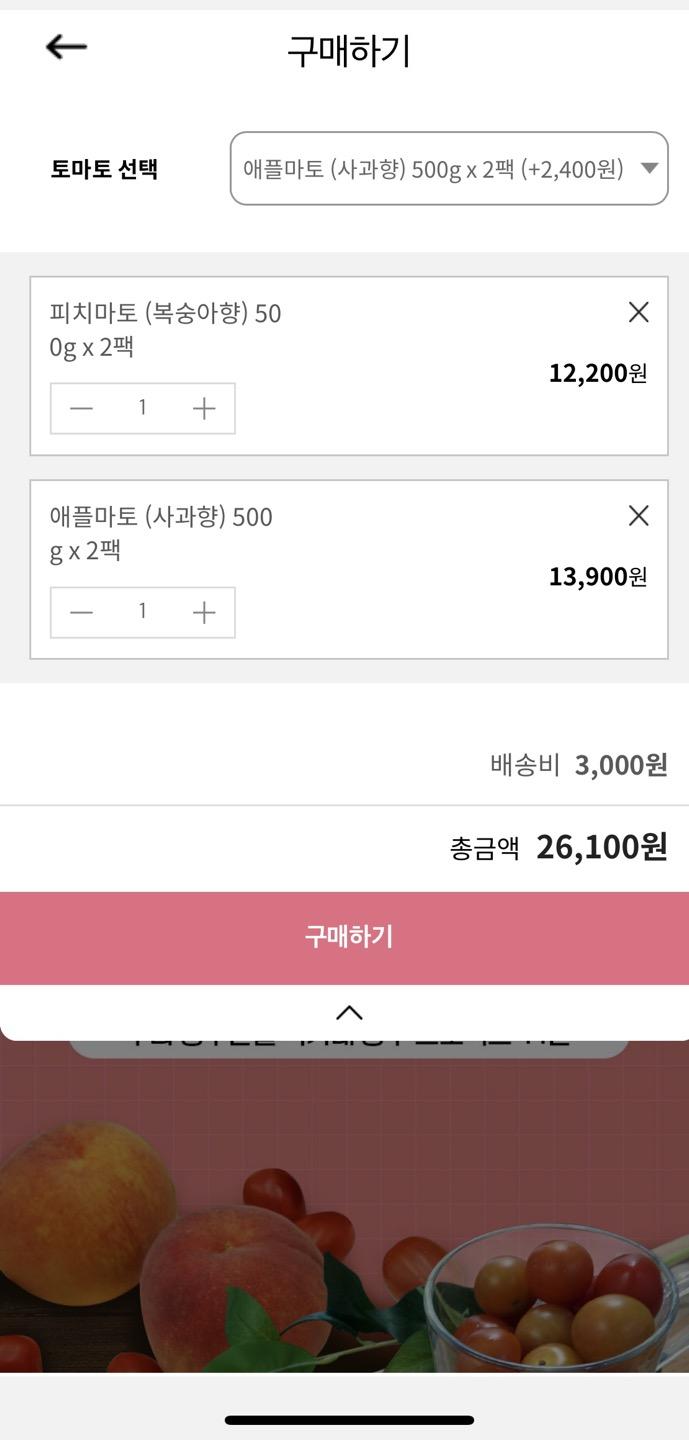Tap the 26,100원 total amount
Viewport: 689px width, 1440px height.
(601, 848)
